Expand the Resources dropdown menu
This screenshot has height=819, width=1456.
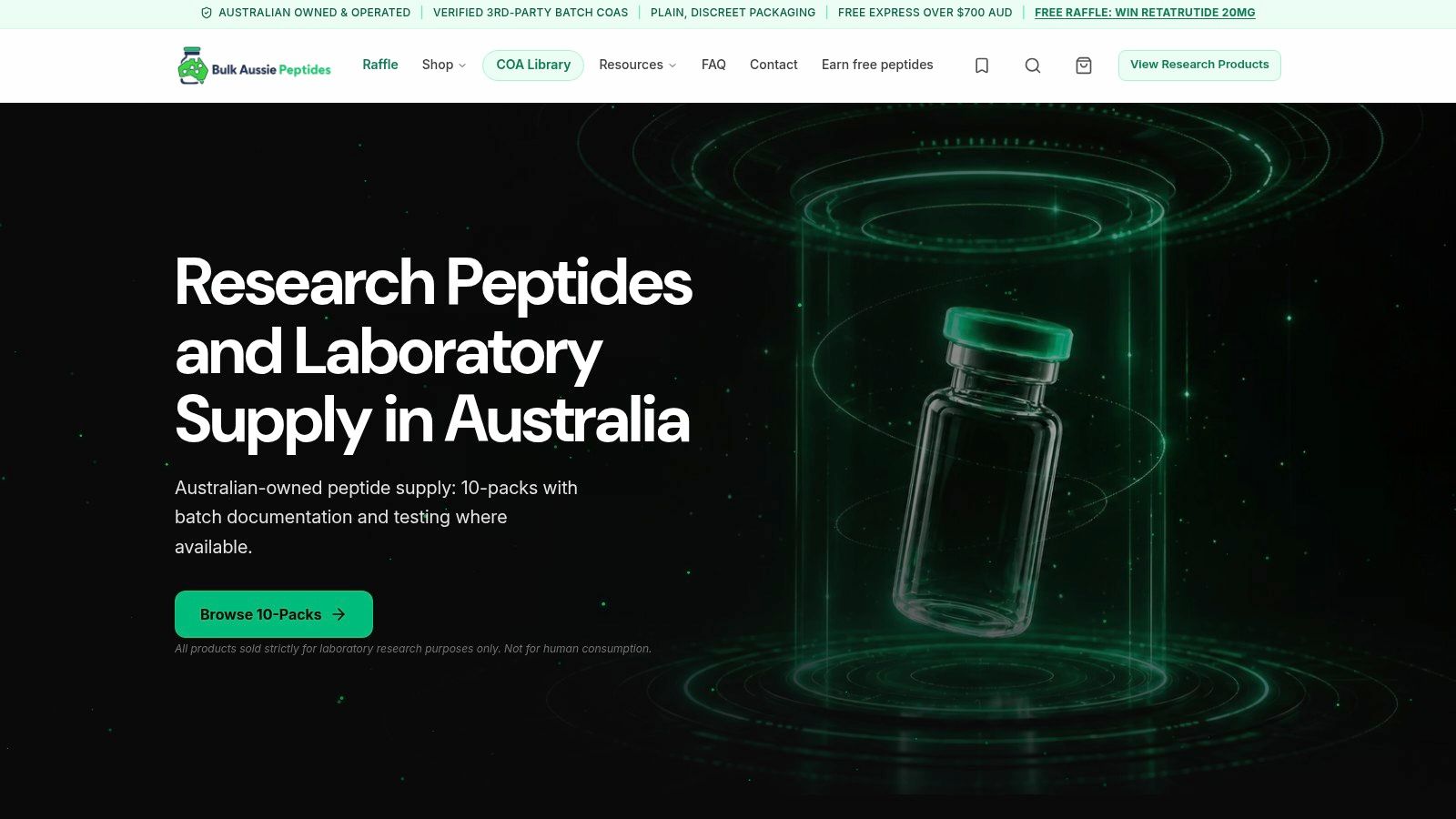coord(638,65)
